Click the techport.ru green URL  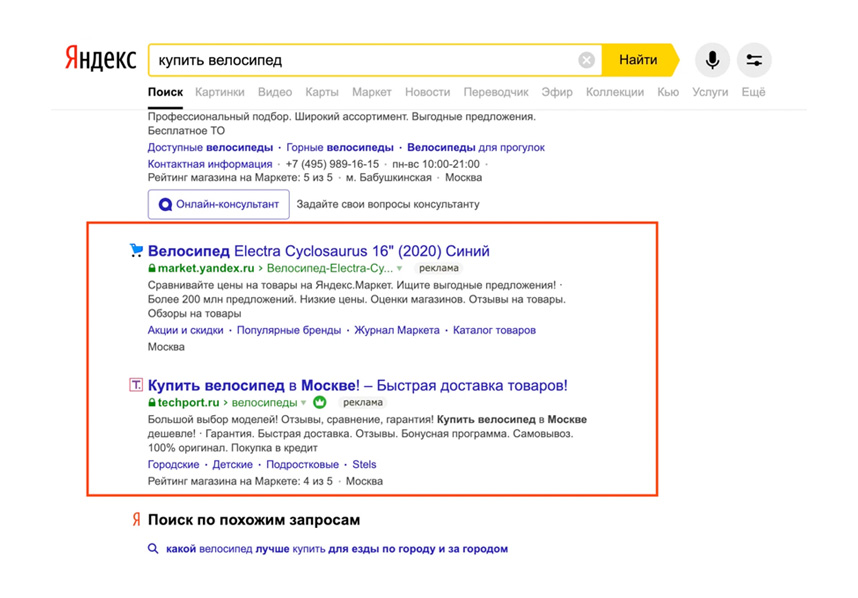pyautogui.click(x=188, y=403)
